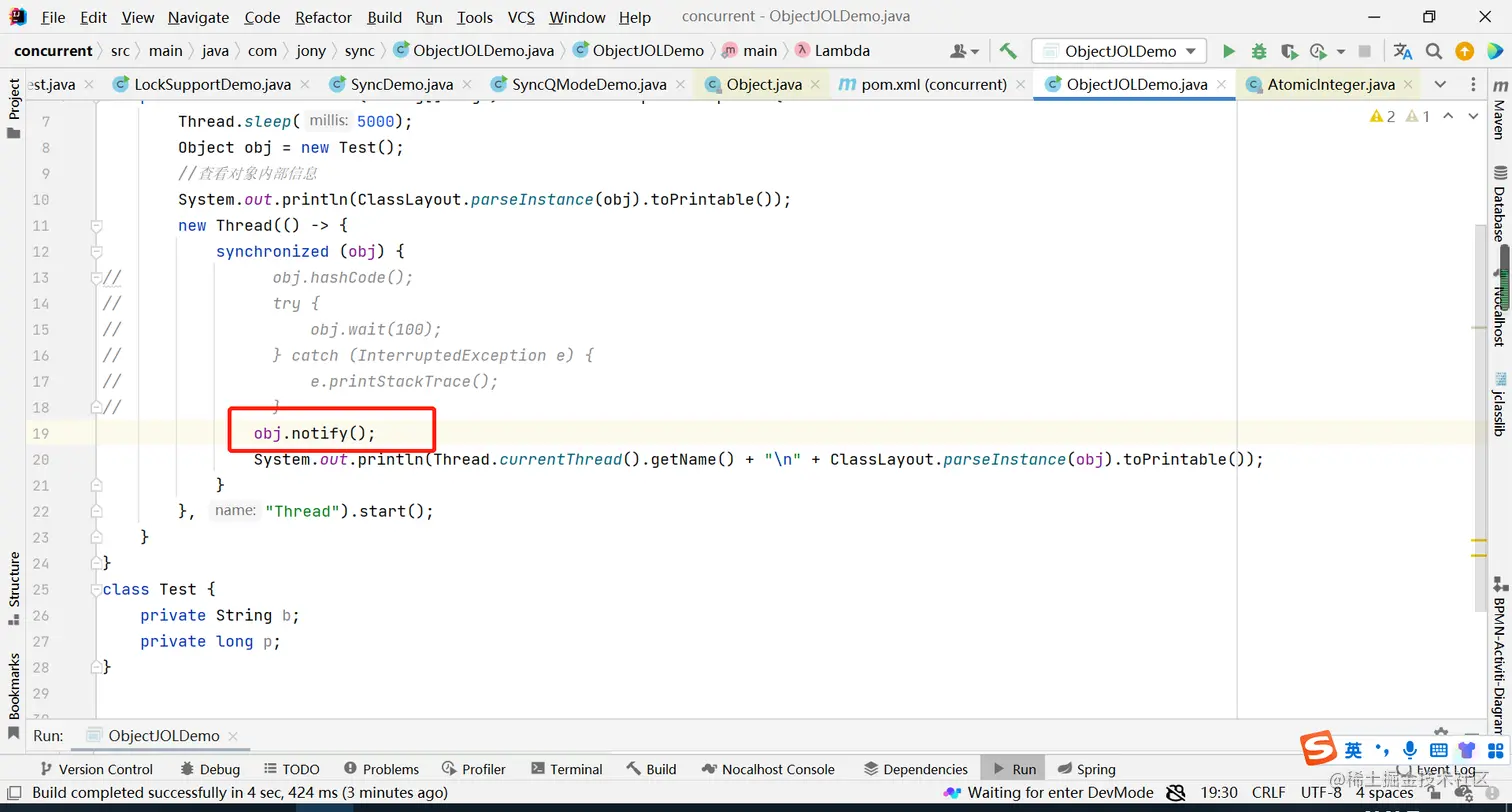Build project with the hammer icon
1512x812 pixels.
point(1008,51)
